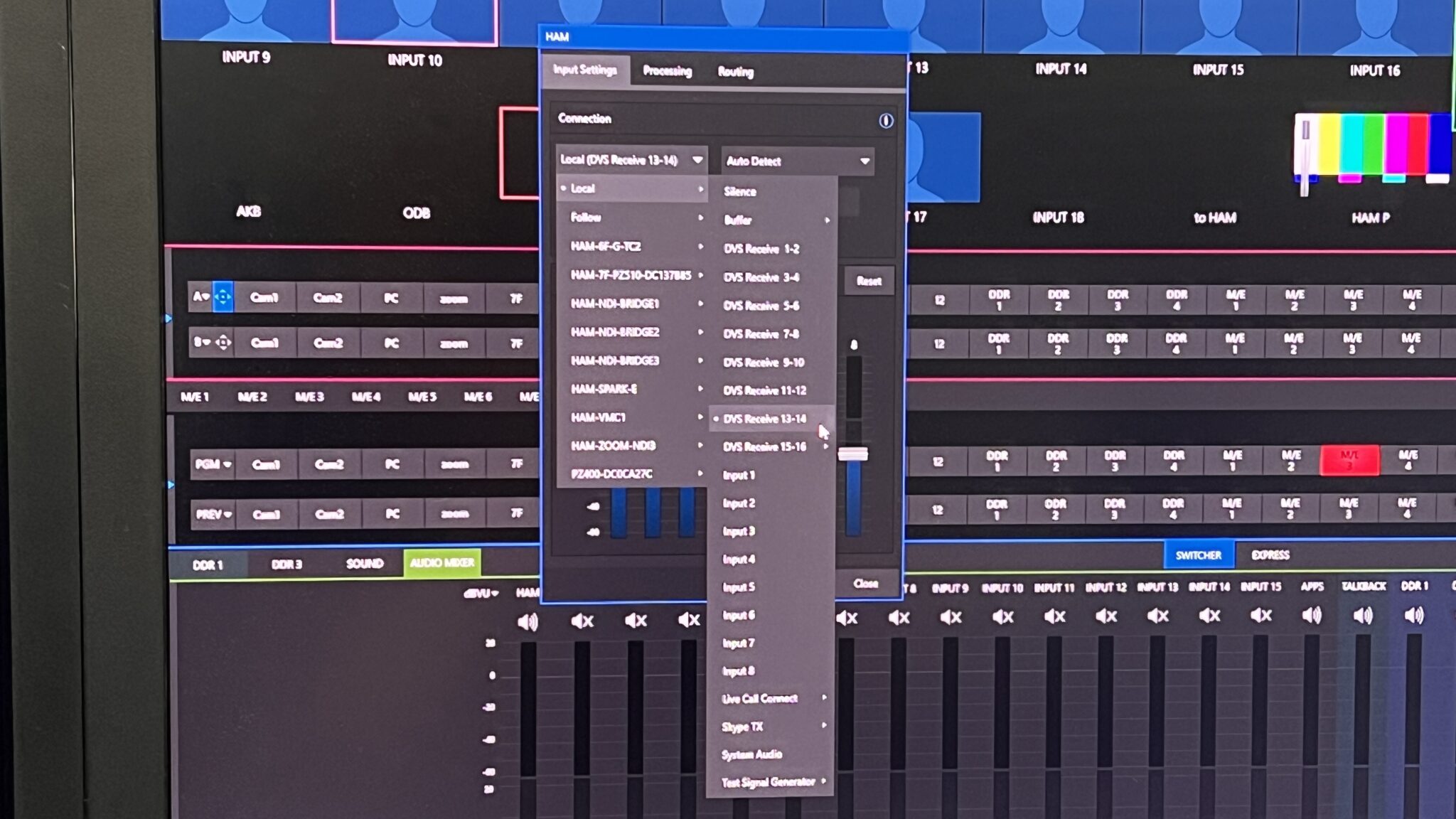Click the Close button in the HAM window

click(866, 584)
